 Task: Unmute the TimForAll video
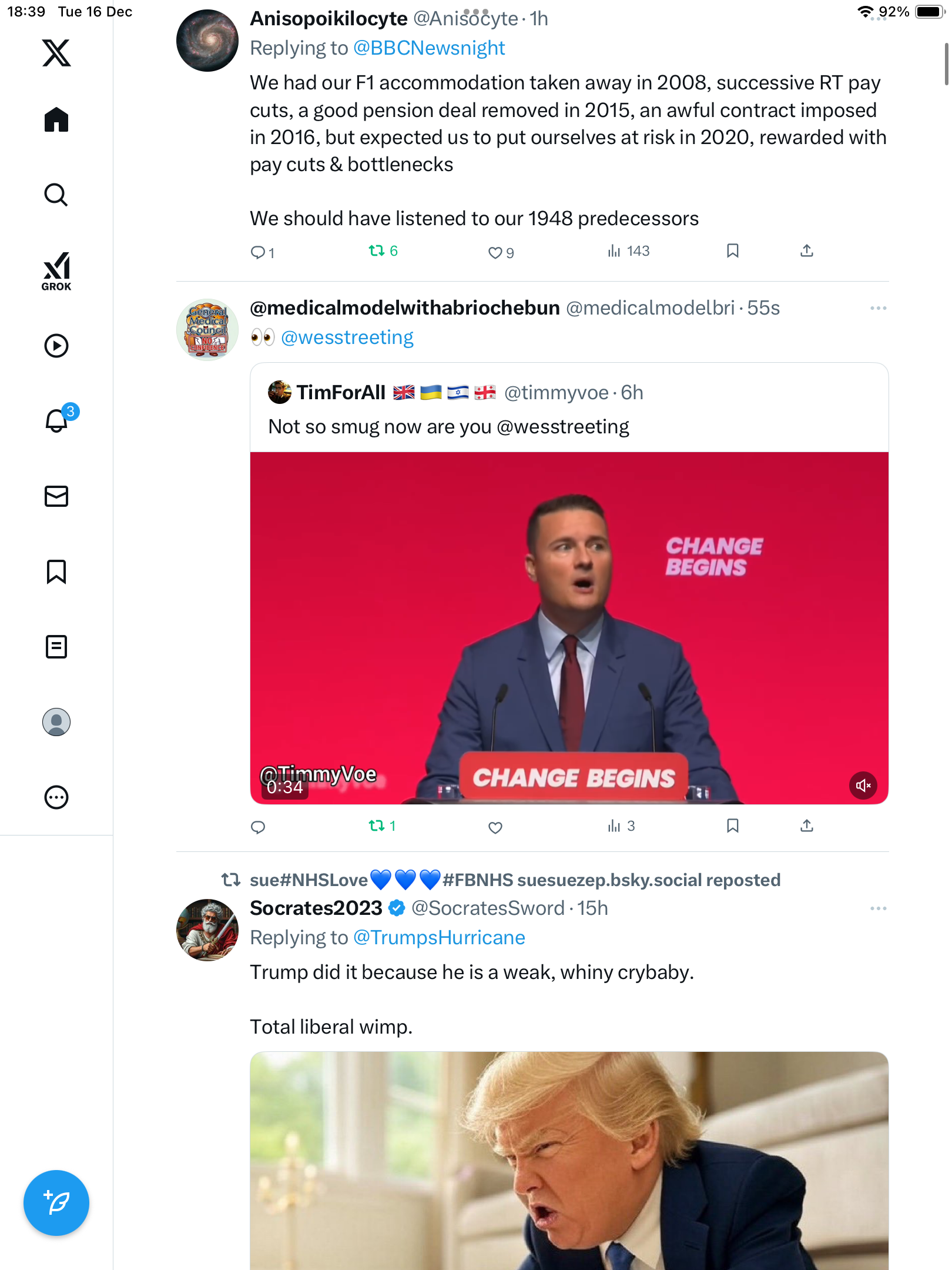click(x=863, y=786)
